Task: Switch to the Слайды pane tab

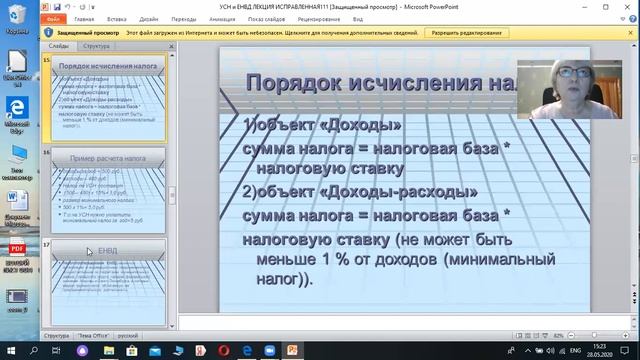Action: click(58, 46)
